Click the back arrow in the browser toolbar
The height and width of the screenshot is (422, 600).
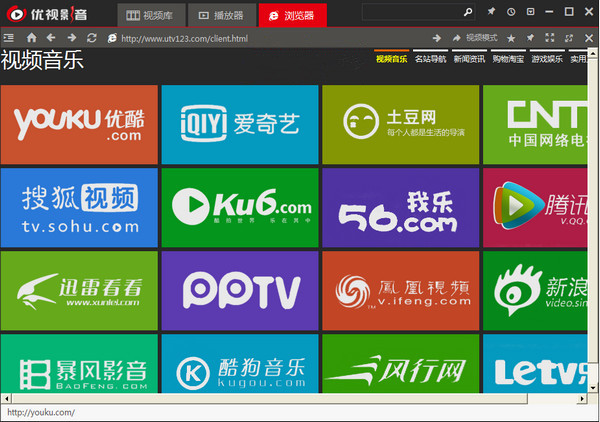pyautogui.click(x=51, y=37)
